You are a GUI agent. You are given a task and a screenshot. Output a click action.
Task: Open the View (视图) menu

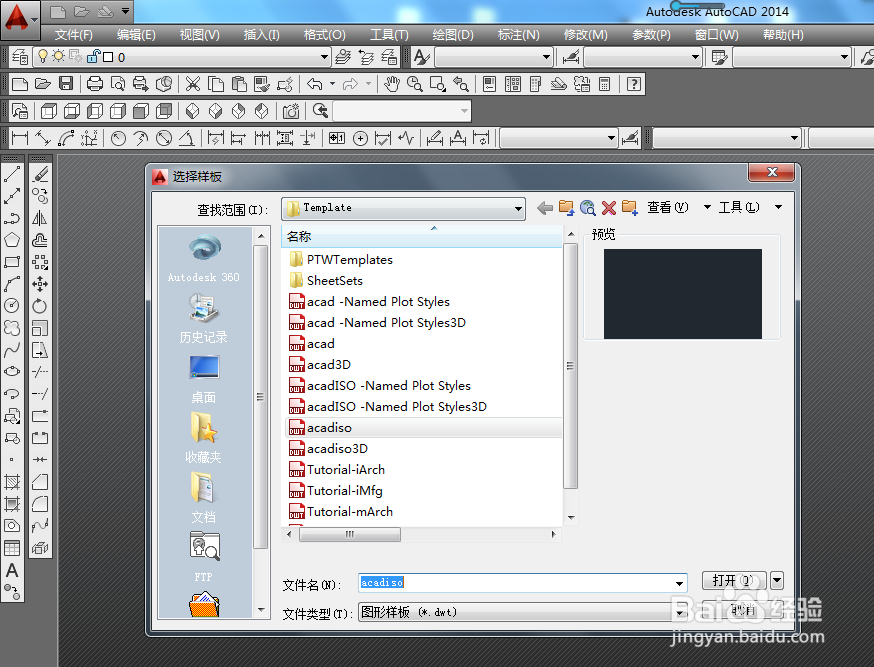[200, 35]
